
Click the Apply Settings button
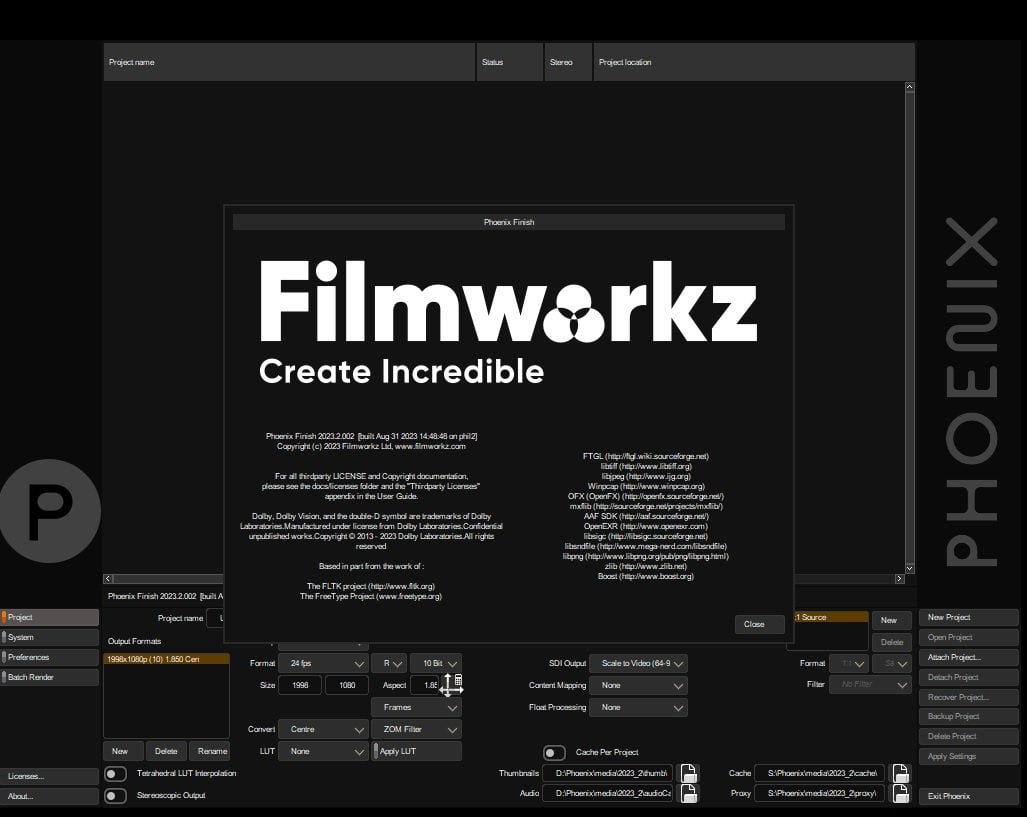point(969,756)
